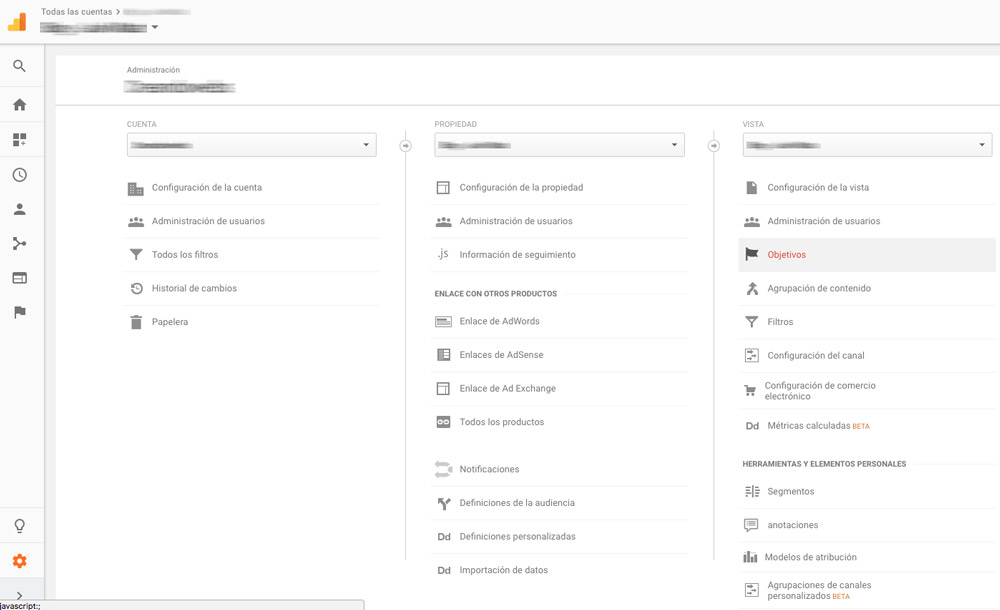Image resolution: width=1000 pixels, height=610 pixels.
Task: Open the Propiedad selector dropdown
Action: [x=558, y=144]
